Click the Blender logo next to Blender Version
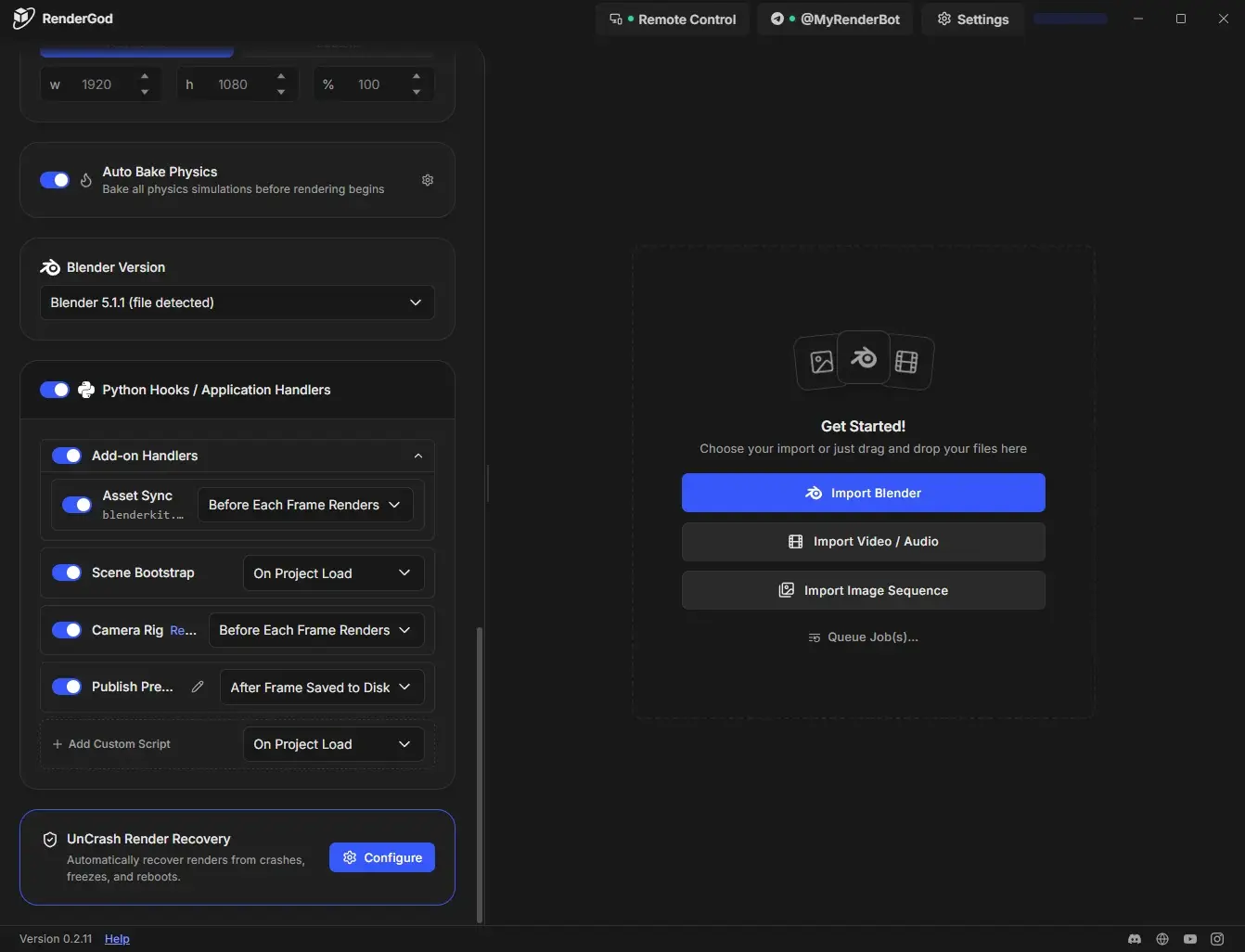Image resolution: width=1245 pixels, height=952 pixels. pos(50,267)
